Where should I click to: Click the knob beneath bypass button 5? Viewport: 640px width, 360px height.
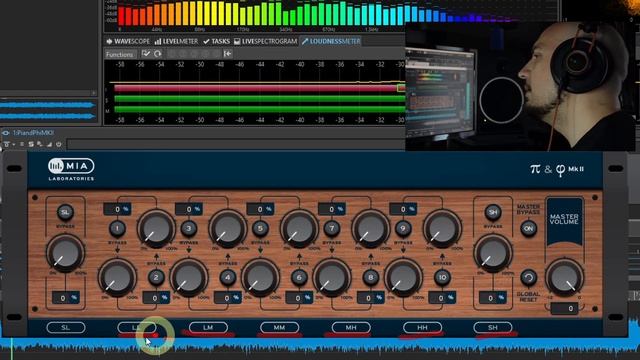click(260, 278)
